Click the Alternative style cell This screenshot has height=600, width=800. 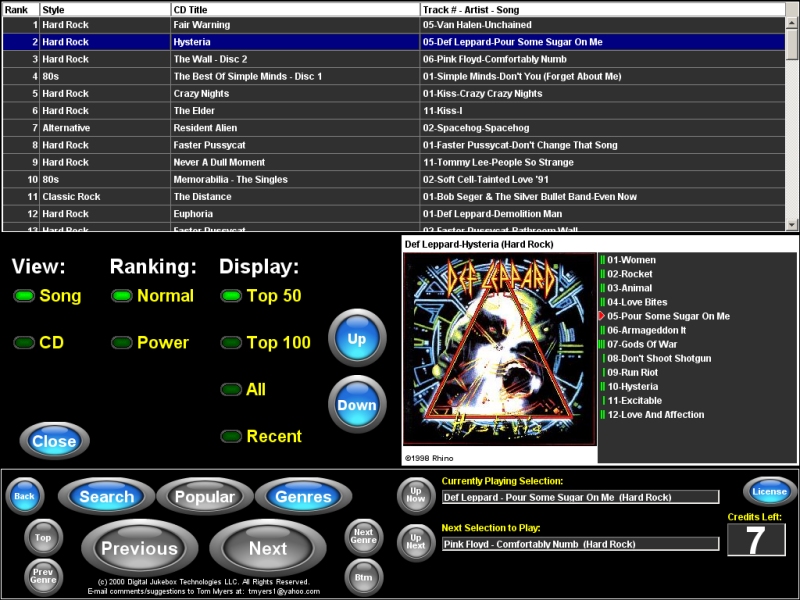coord(105,128)
